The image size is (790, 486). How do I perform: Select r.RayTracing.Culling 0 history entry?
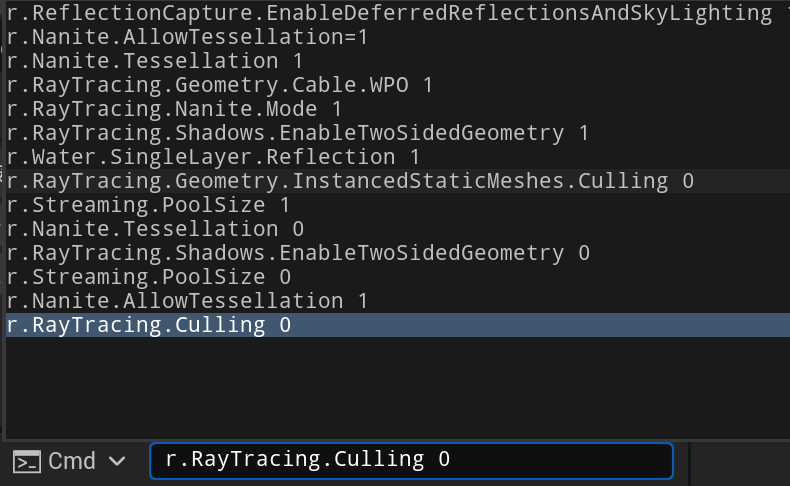tap(398, 325)
